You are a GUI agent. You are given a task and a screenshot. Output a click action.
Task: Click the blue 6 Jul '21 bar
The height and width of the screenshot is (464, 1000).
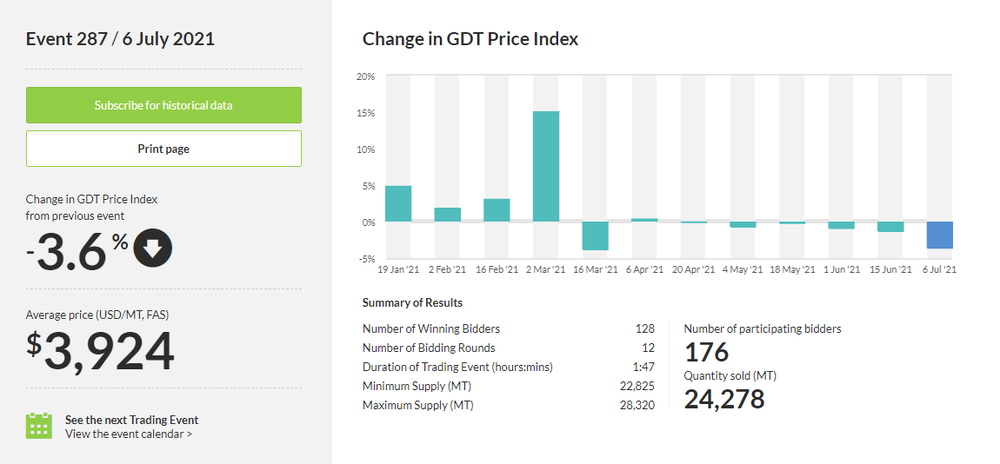click(x=939, y=235)
